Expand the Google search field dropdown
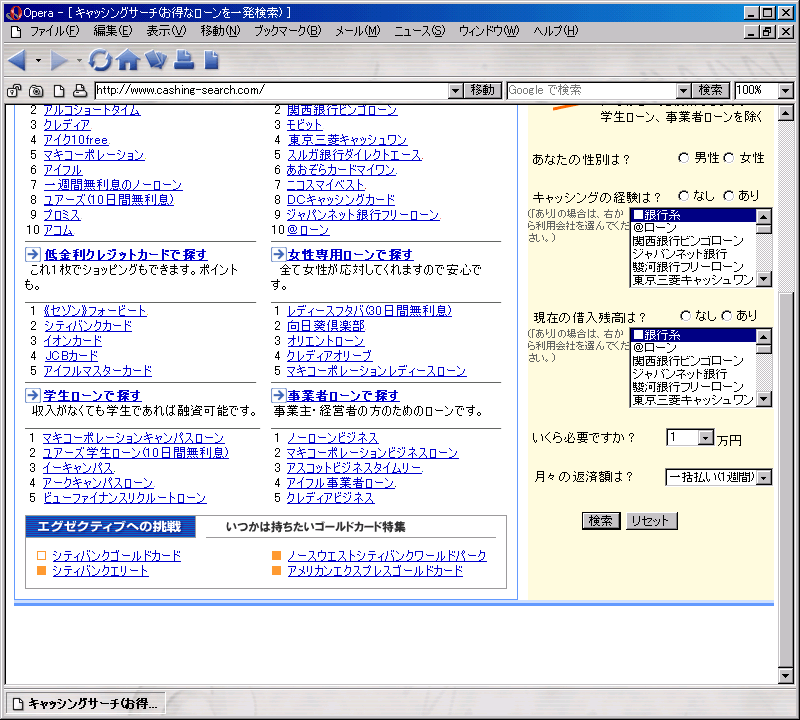The height and width of the screenshot is (720, 800). point(684,91)
